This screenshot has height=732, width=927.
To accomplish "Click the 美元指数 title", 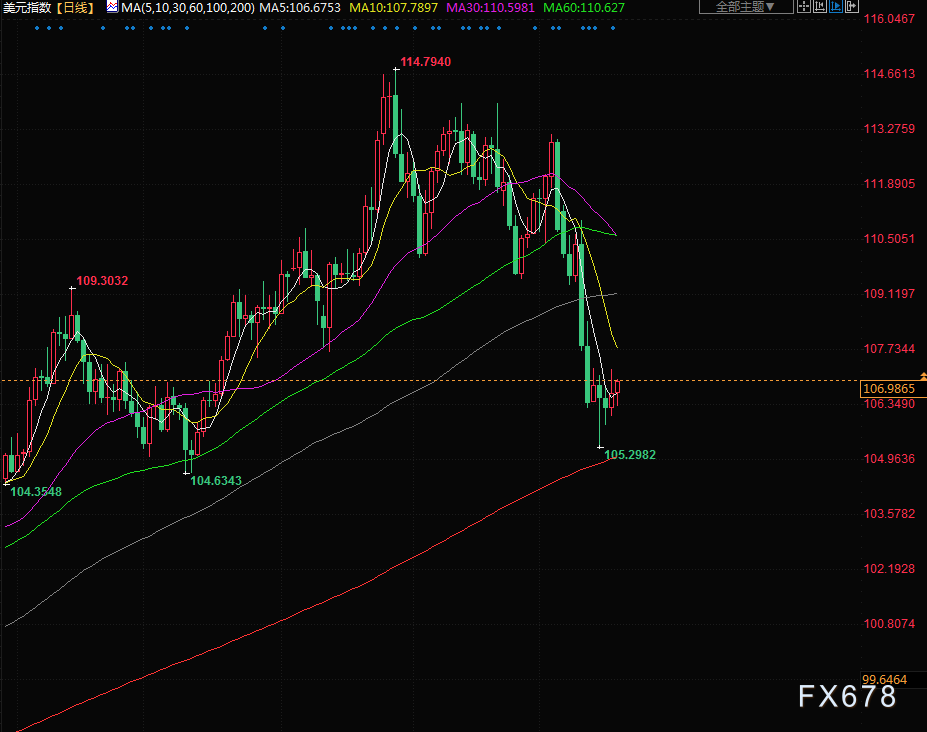I will (27, 8).
